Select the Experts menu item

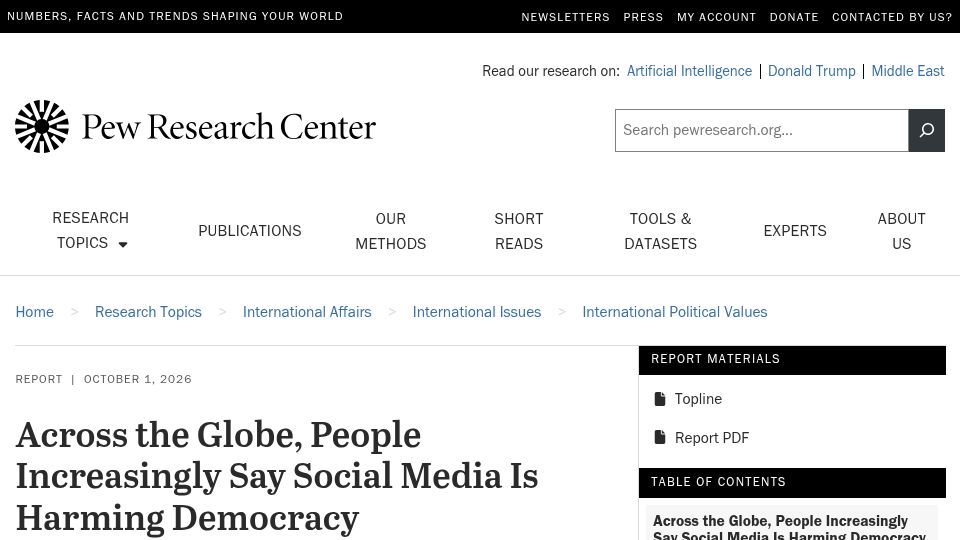795,231
